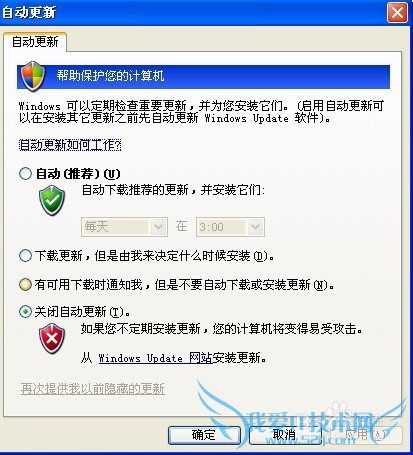This screenshot has width=413, height=455.
Task: Click the arrow of the 3:00 combo box
Action: point(255,227)
